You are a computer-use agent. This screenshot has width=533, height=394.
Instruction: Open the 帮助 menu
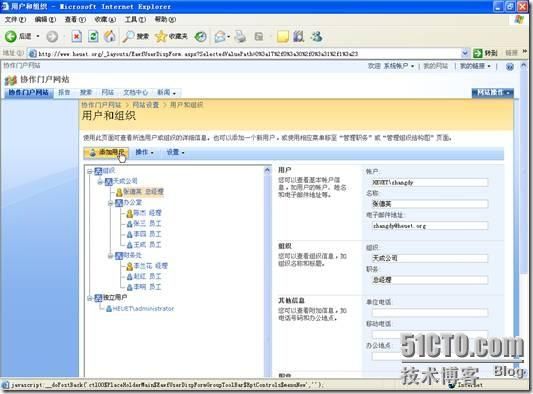click(165, 19)
